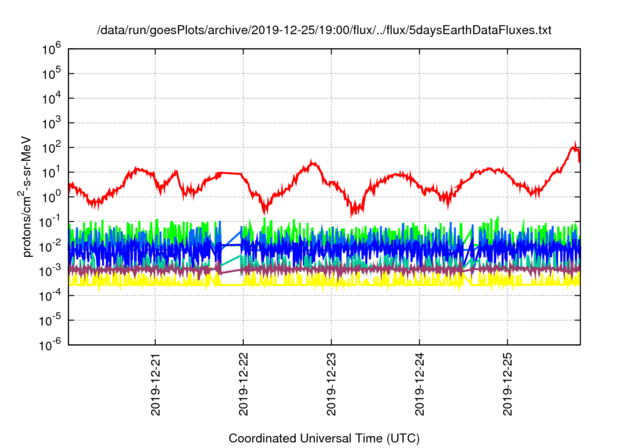Image resolution: width=640 pixels, height=448 pixels.
Task: Click the y-axis label 10^-3
Action: tap(50, 271)
